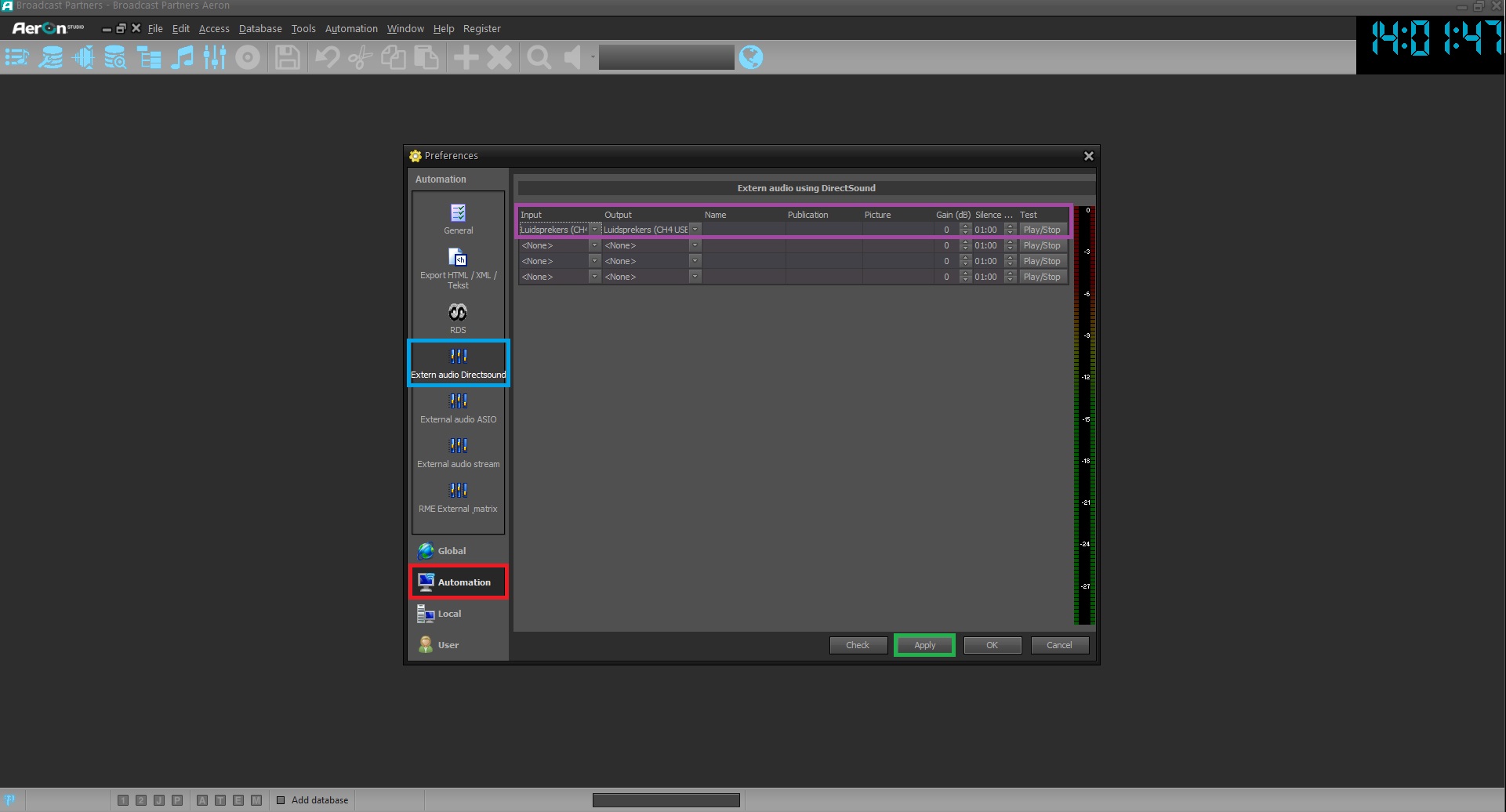The width and height of the screenshot is (1506, 812).
Task: Click the database search toolbar icon
Action: [115, 57]
